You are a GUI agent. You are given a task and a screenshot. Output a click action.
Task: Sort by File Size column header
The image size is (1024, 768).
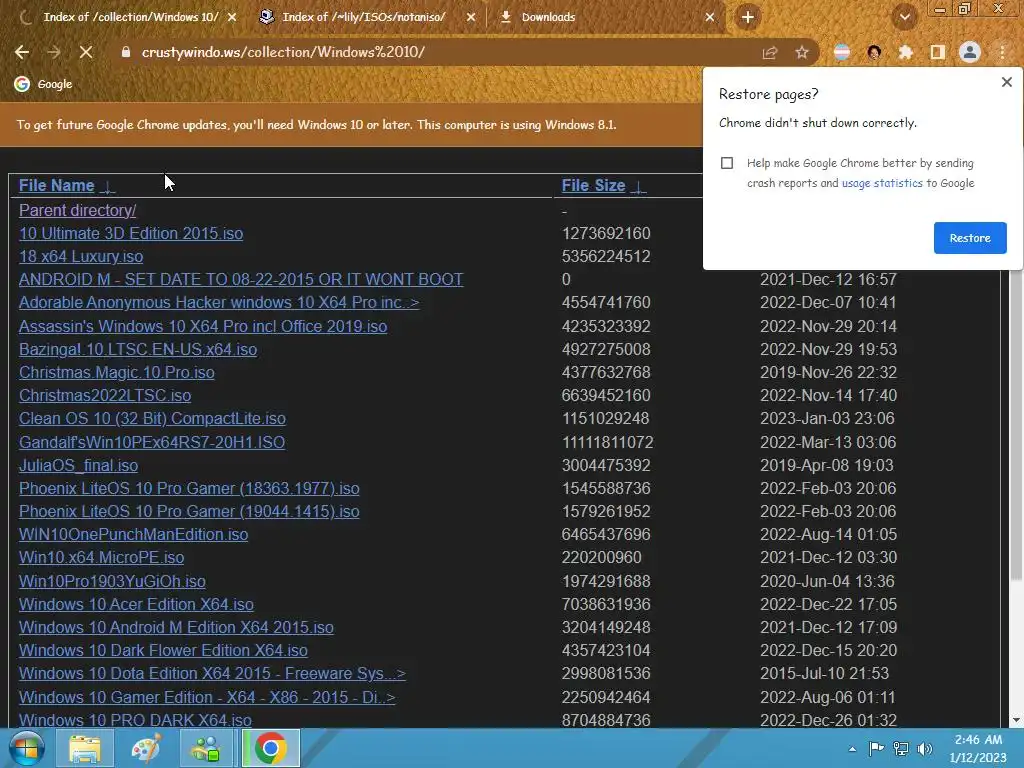click(x=594, y=185)
